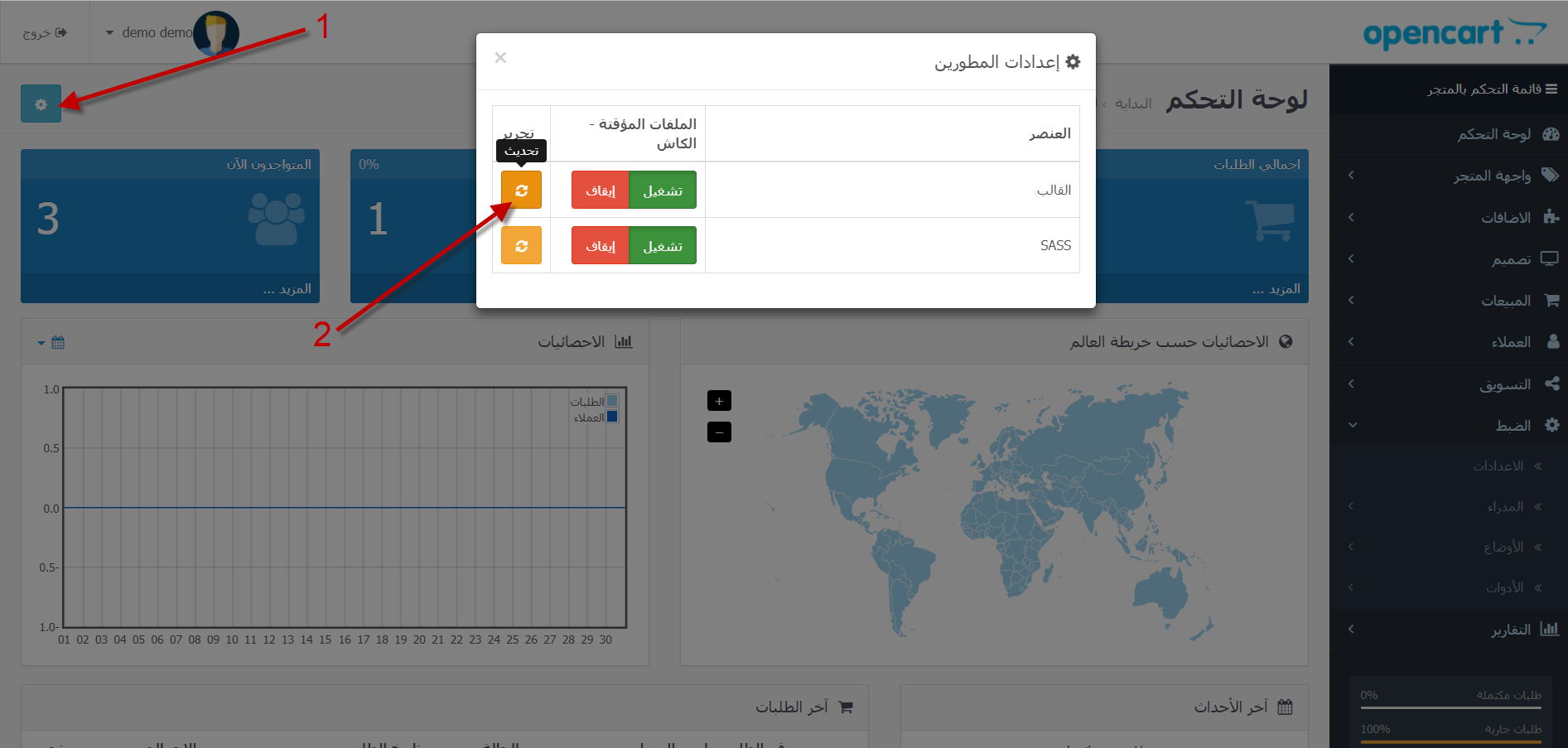Image resolution: width=1568 pixels, height=748 pixels.
Task: Click the gear icon in dialog title
Action: pos(1073,61)
